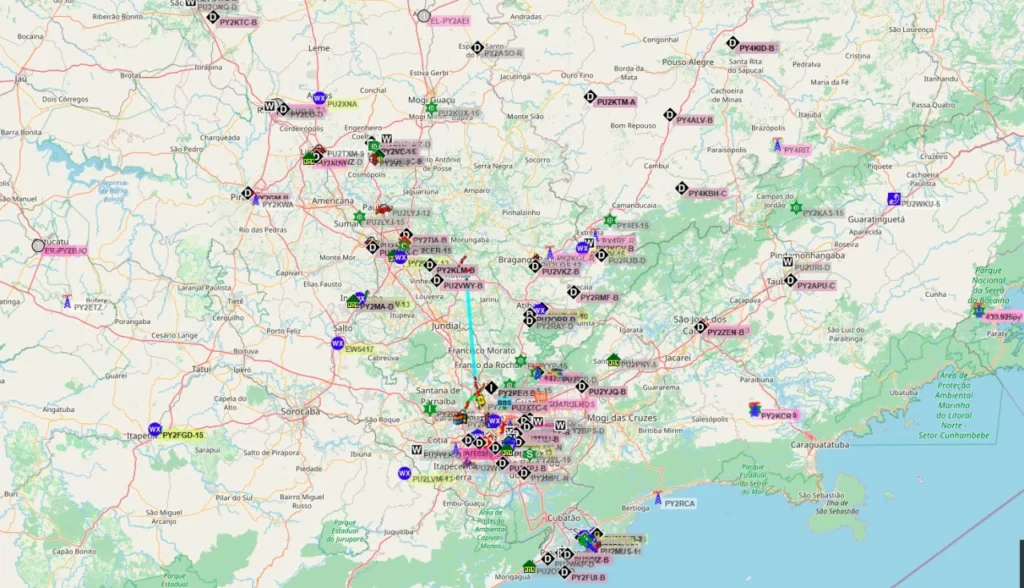Click the PU2KTM-A callsign label
Viewport: 1024px width, 588px height.
[x=616, y=102]
